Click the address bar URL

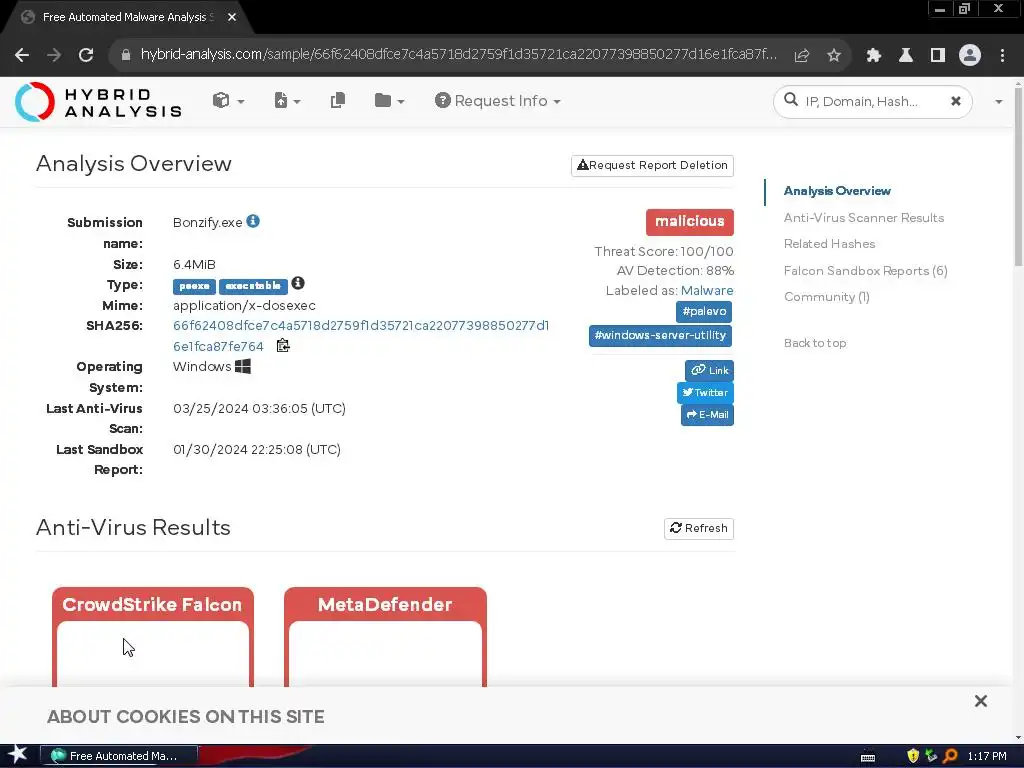tap(458, 55)
